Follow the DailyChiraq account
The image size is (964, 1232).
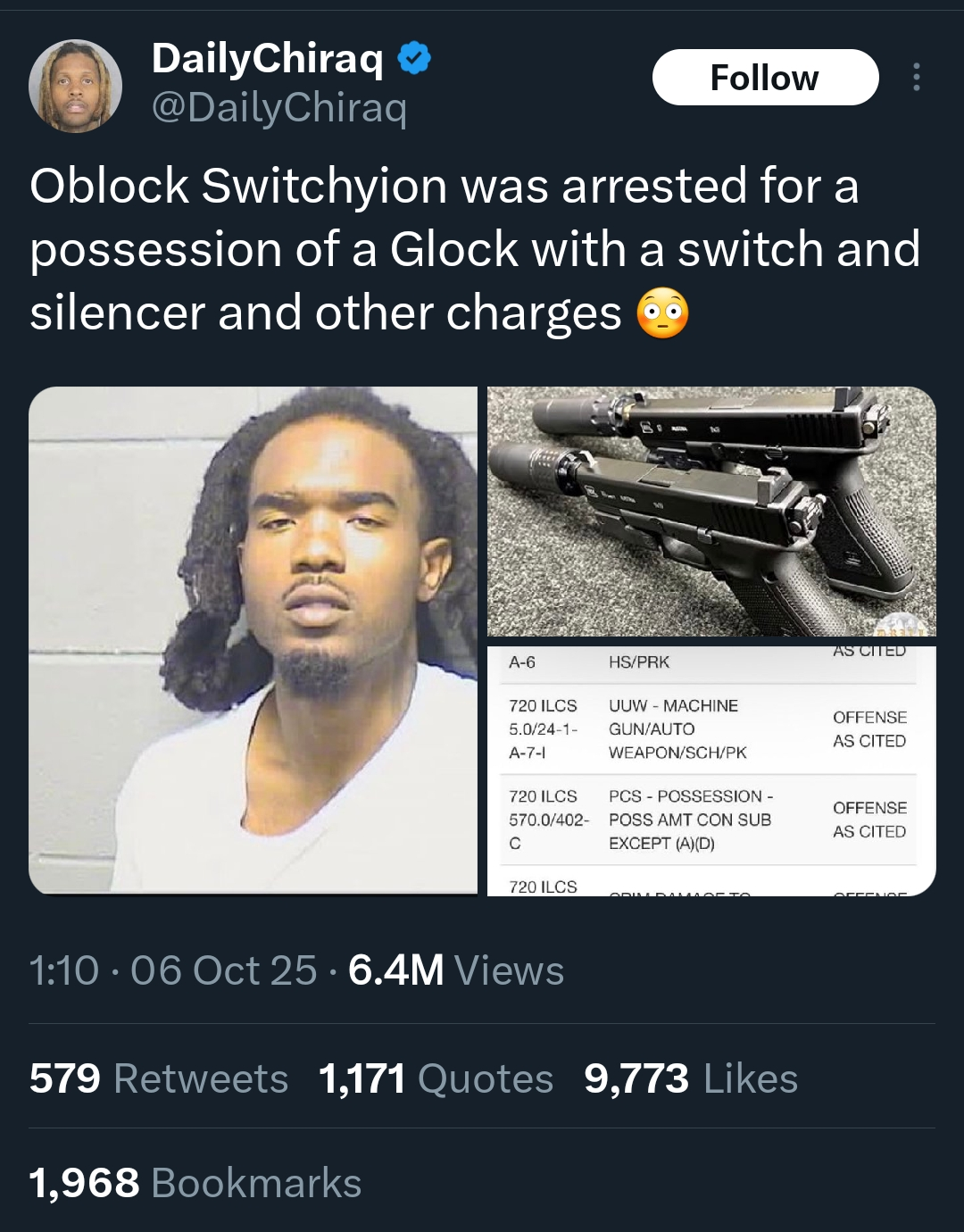pyautogui.click(x=765, y=78)
